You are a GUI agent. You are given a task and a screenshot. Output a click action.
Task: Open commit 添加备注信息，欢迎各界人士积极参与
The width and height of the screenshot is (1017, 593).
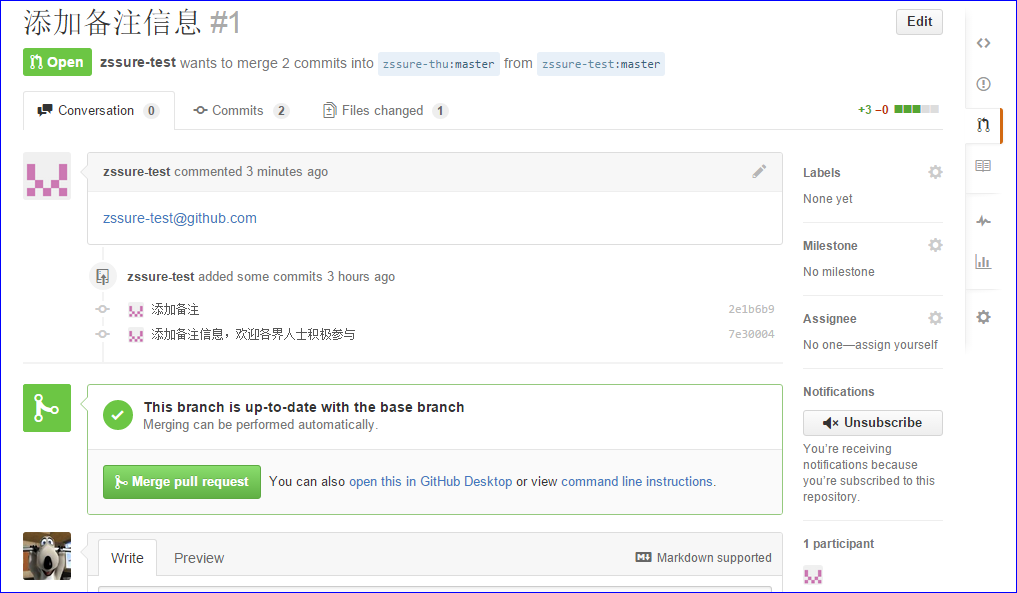click(253, 334)
